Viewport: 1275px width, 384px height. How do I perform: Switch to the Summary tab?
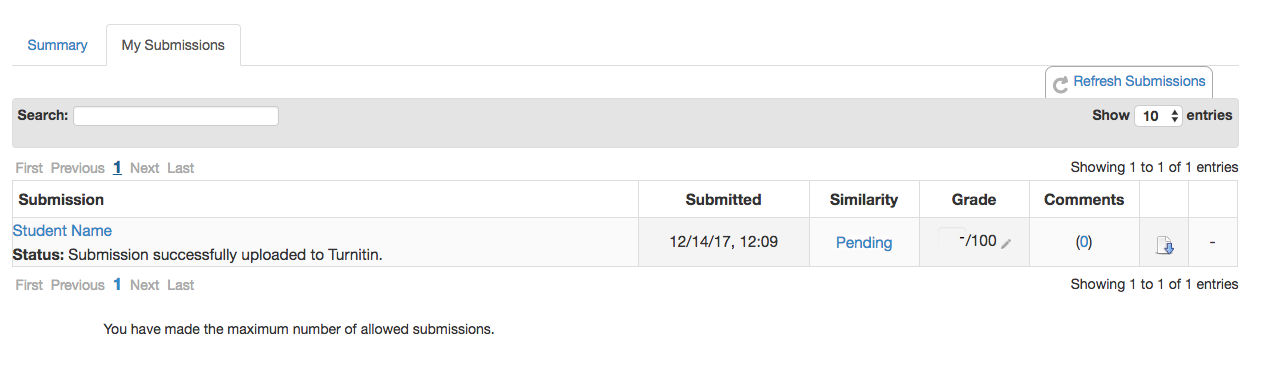coord(57,45)
